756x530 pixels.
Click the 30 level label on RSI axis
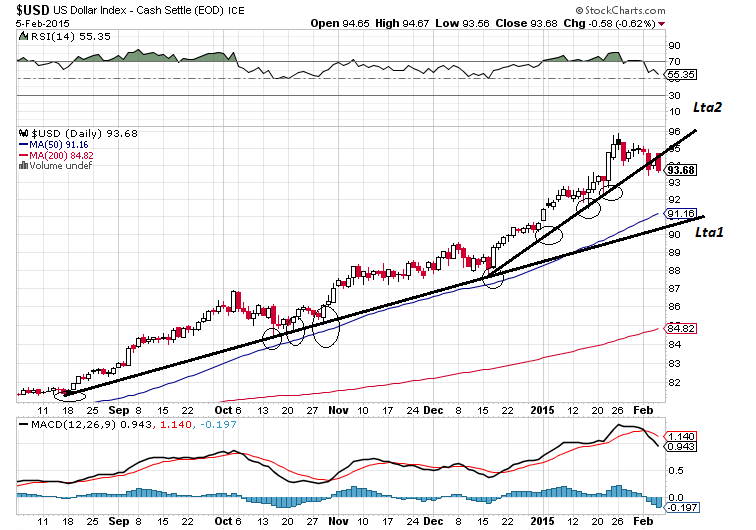tap(674, 95)
